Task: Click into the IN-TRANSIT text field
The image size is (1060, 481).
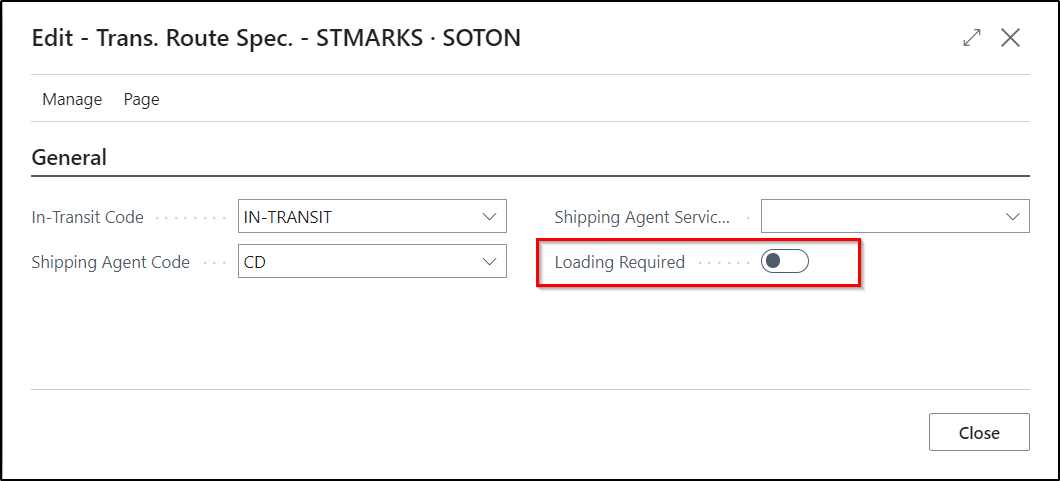Action: pyautogui.click(x=372, y=217)
